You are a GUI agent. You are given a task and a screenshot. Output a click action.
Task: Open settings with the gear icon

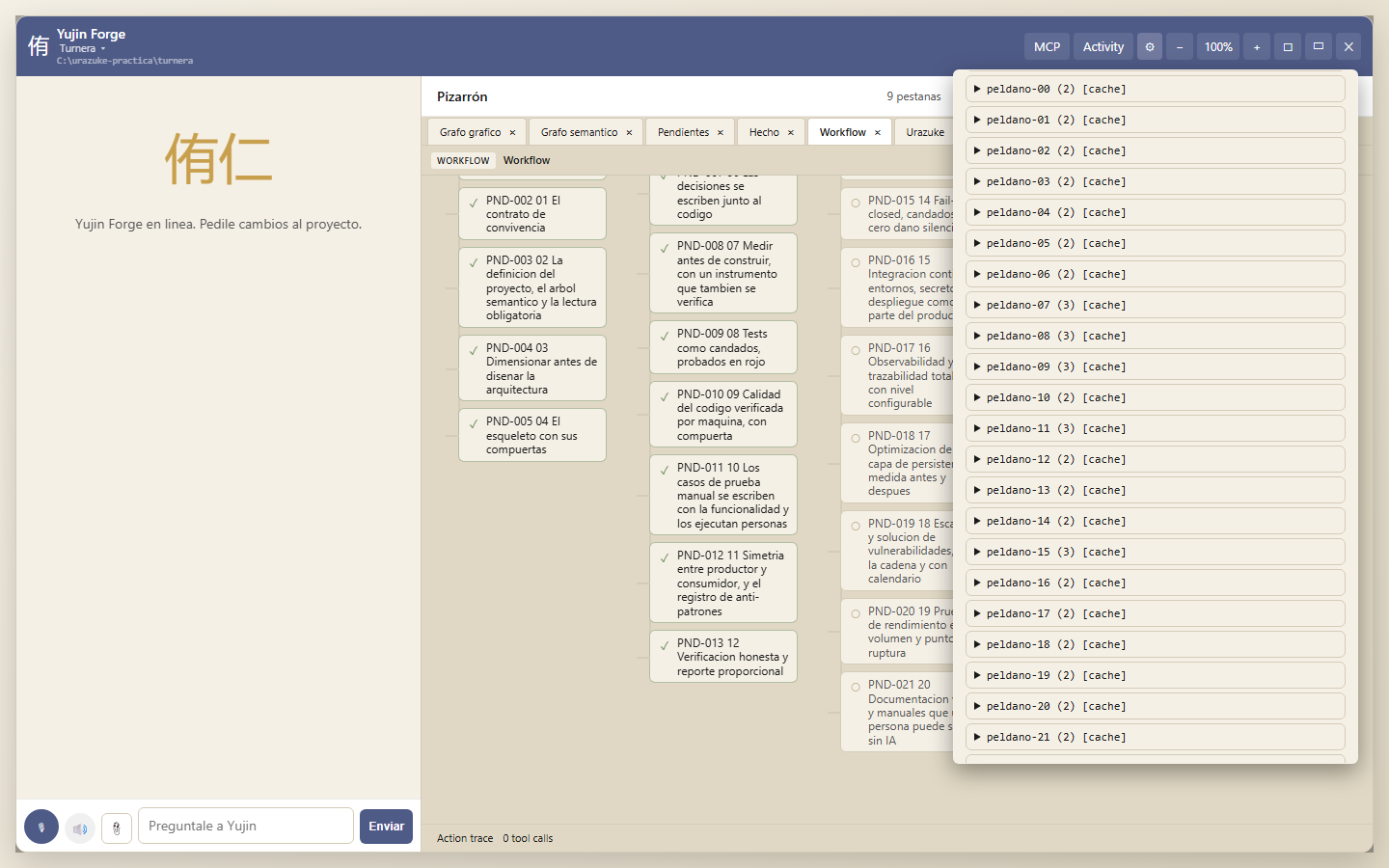tap(1150, 46)
